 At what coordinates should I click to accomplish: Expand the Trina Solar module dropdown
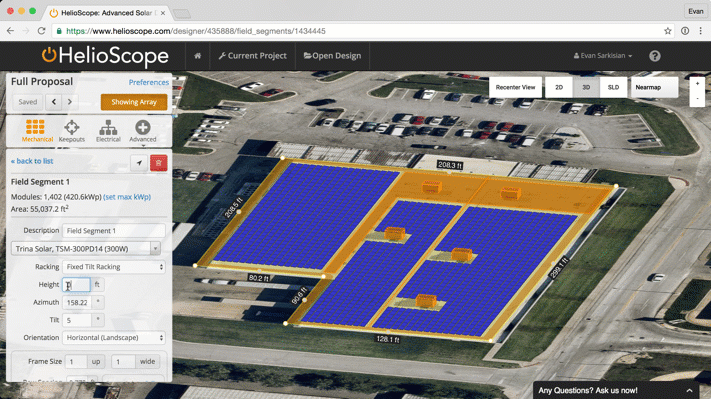point(86,248)
